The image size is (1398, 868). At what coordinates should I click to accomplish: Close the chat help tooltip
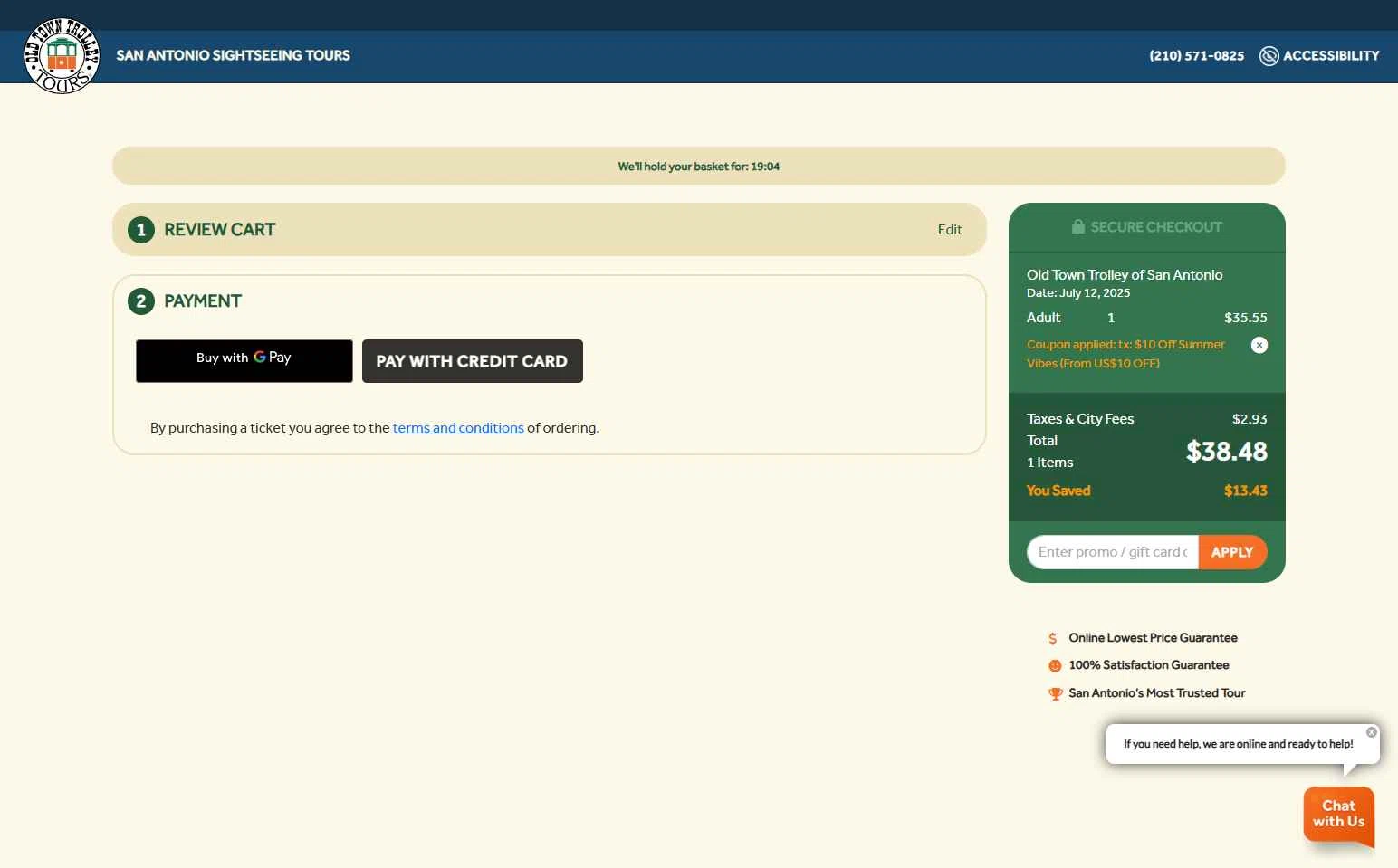(x=1372, y=732)
